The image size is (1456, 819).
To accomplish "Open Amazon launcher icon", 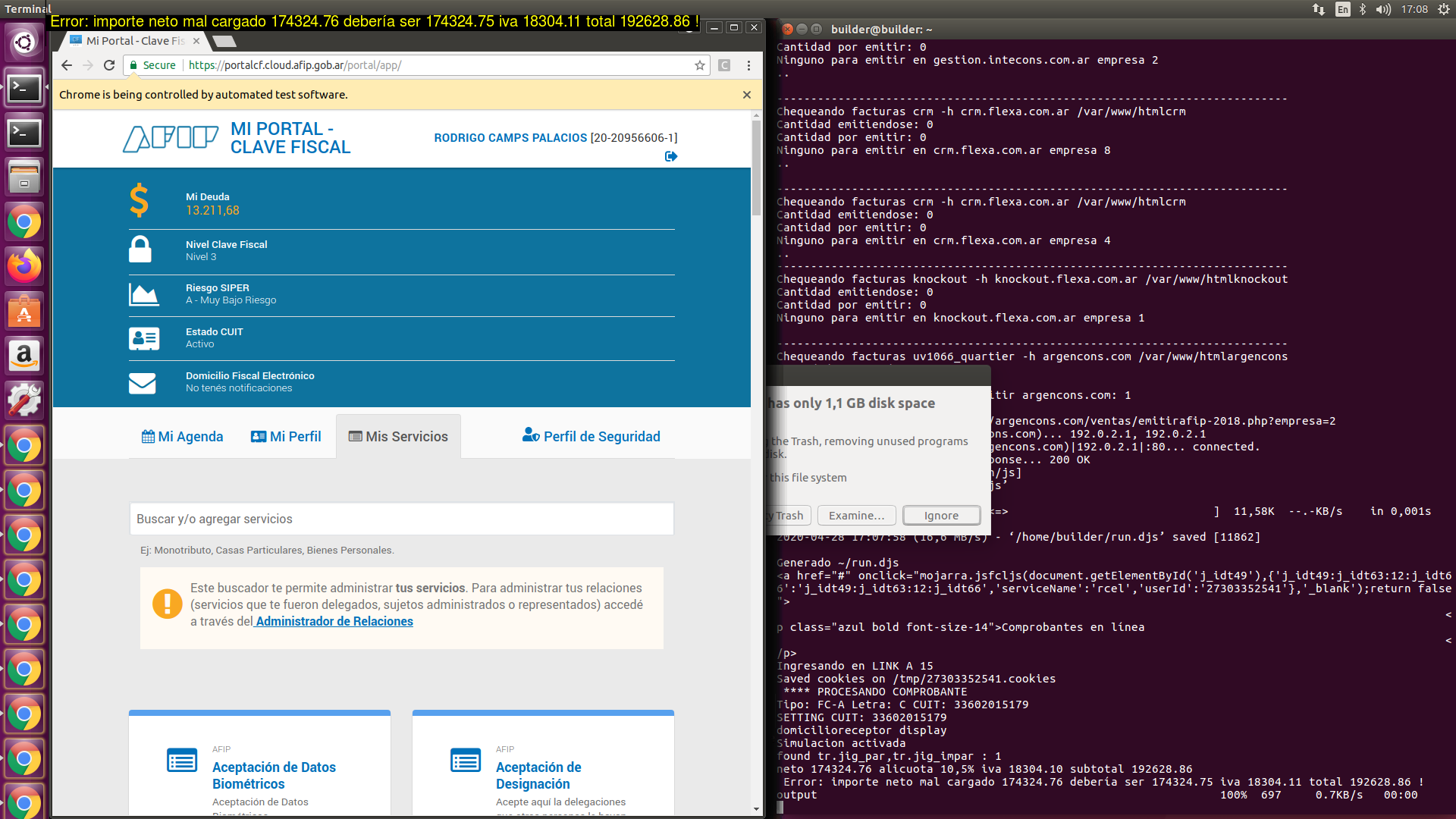I will pos(24,356).
